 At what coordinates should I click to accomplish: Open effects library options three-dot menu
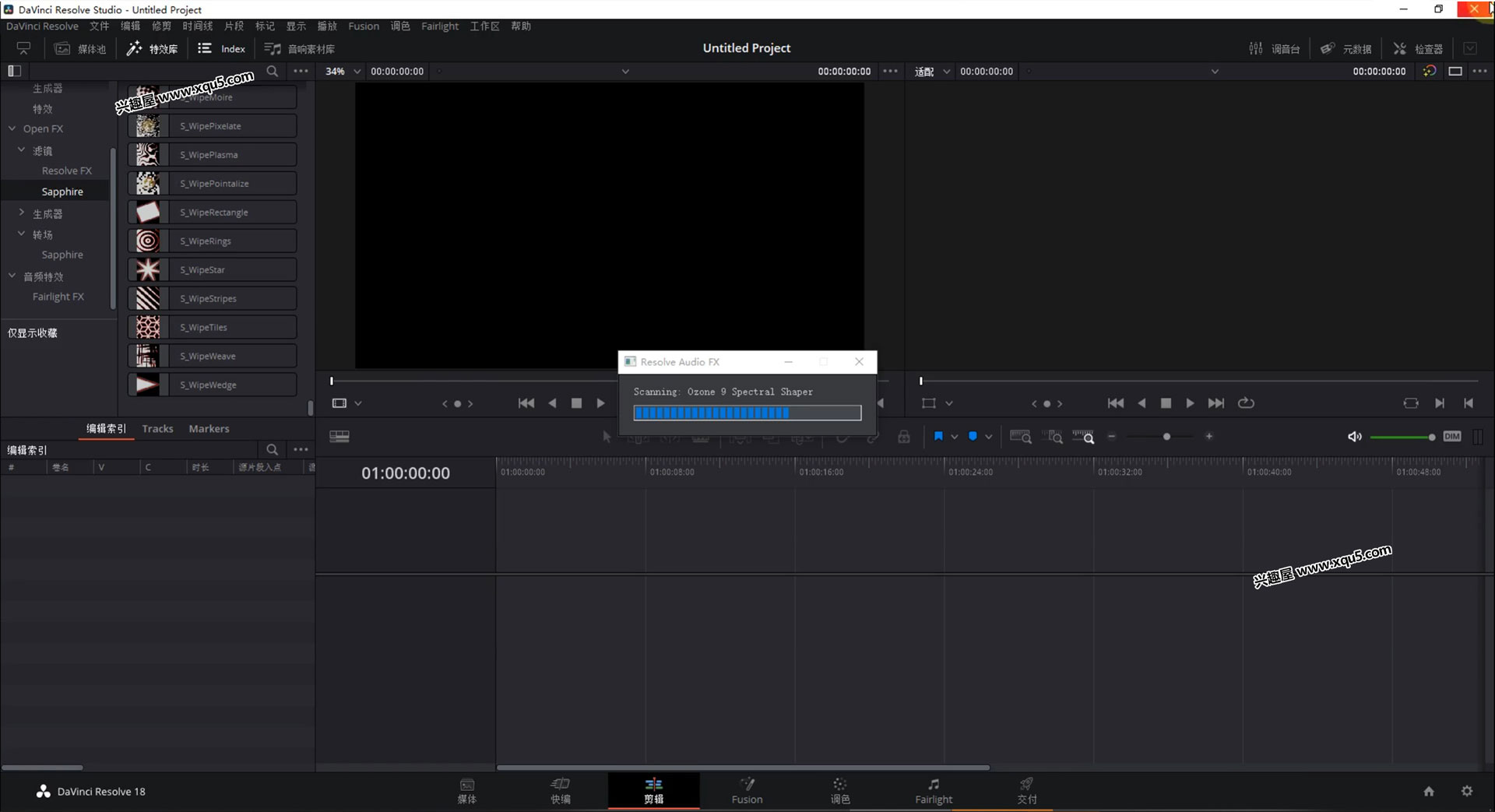[301, 71]
